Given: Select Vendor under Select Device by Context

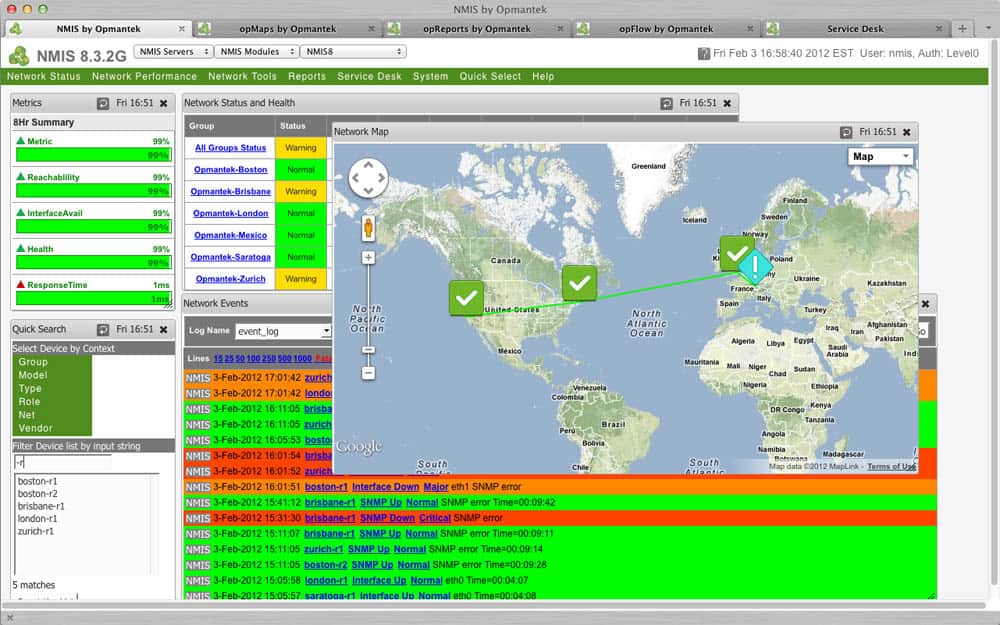Looking at the screenshot, I should 35,429.
